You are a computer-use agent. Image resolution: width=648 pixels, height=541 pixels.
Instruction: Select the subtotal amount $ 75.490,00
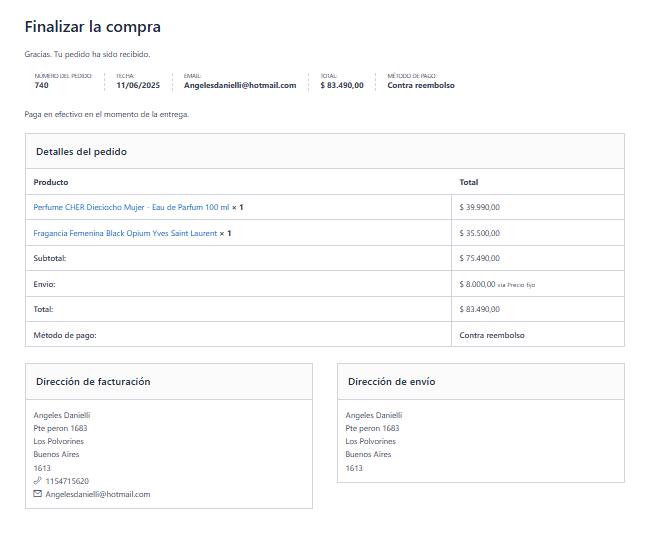tap(480, 258)
